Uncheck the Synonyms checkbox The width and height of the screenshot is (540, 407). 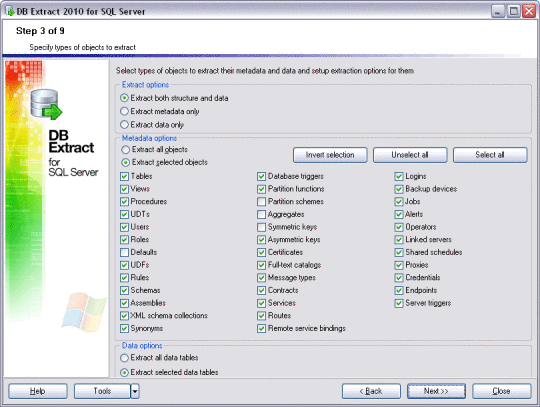point(124,328)
